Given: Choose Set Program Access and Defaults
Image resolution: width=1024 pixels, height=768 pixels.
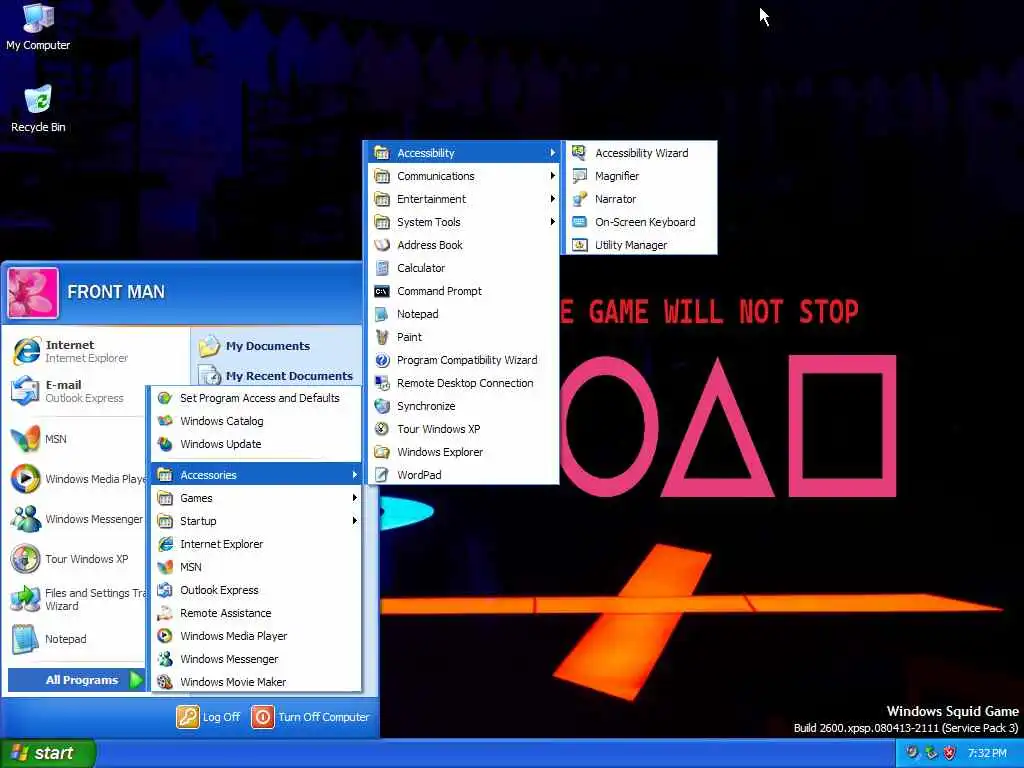Looking at the screenshot, I should (256, 398).
